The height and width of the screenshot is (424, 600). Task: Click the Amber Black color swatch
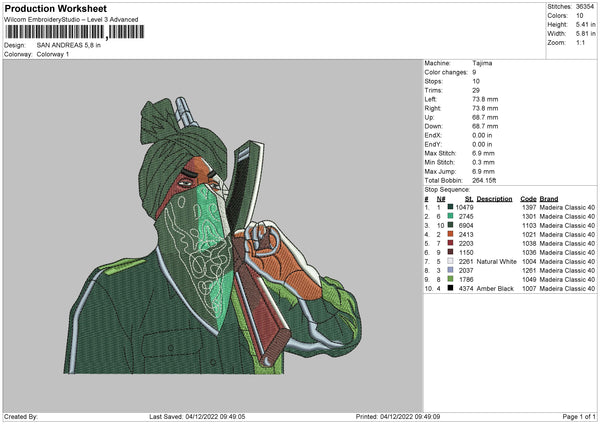pyautogui.click(x=450, y=288)
